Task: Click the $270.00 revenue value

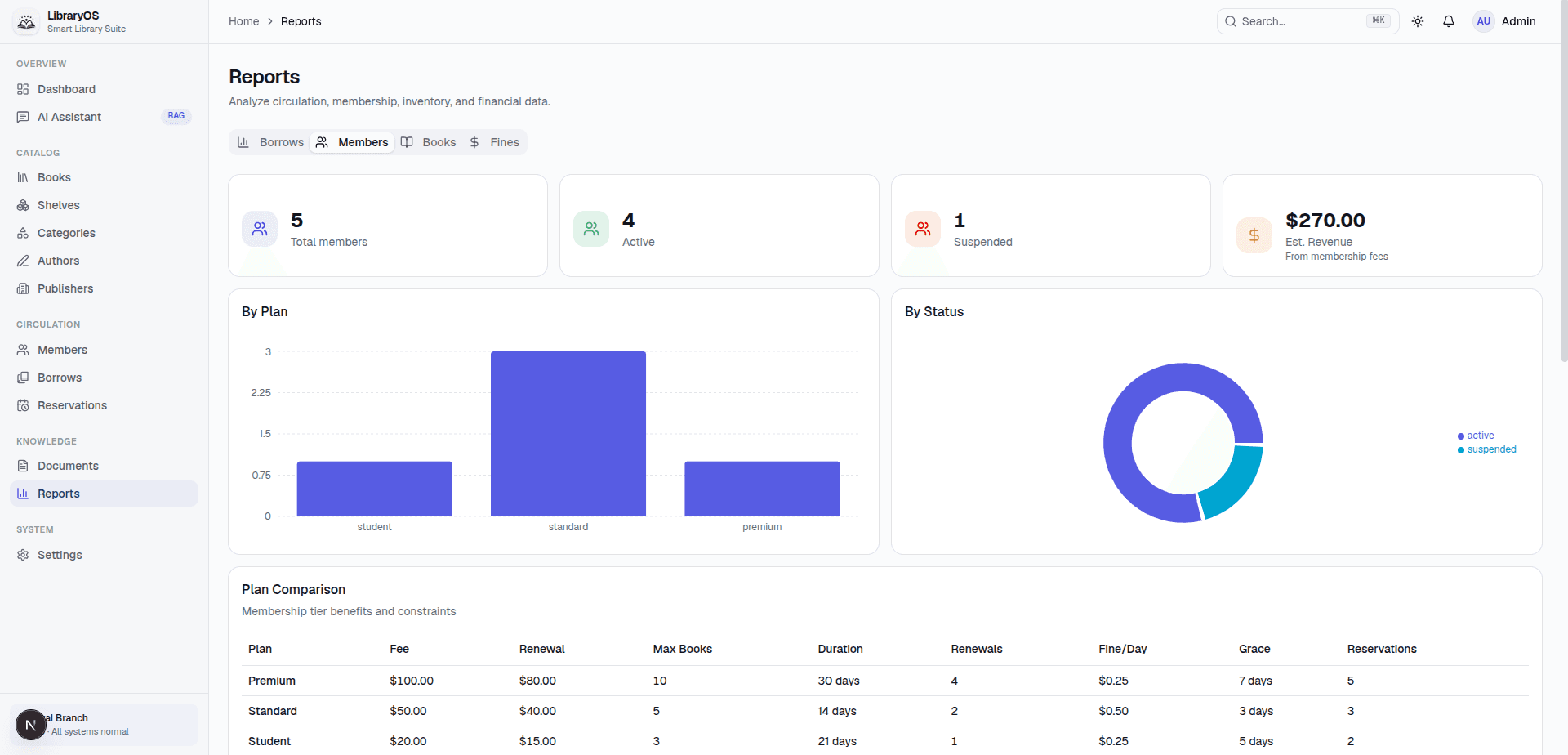Action: (1325, 220)
